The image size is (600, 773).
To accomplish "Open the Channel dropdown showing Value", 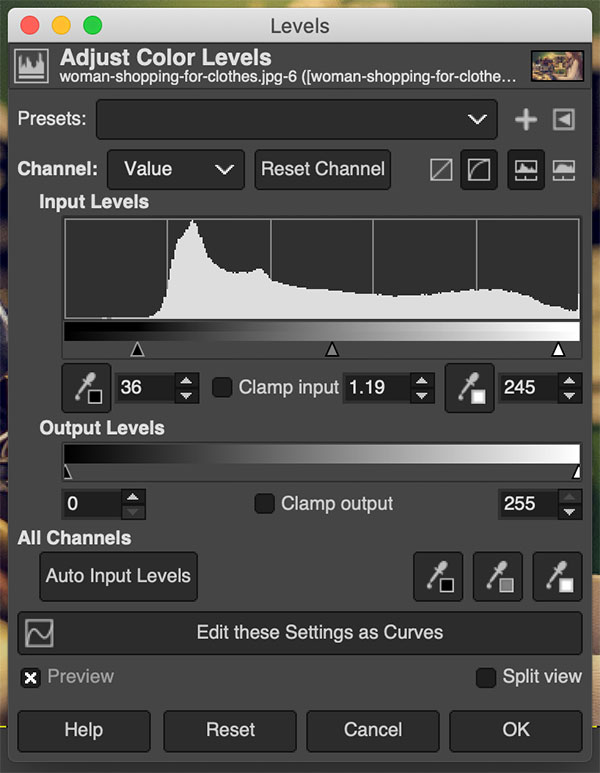I will (x=175, y=170).
